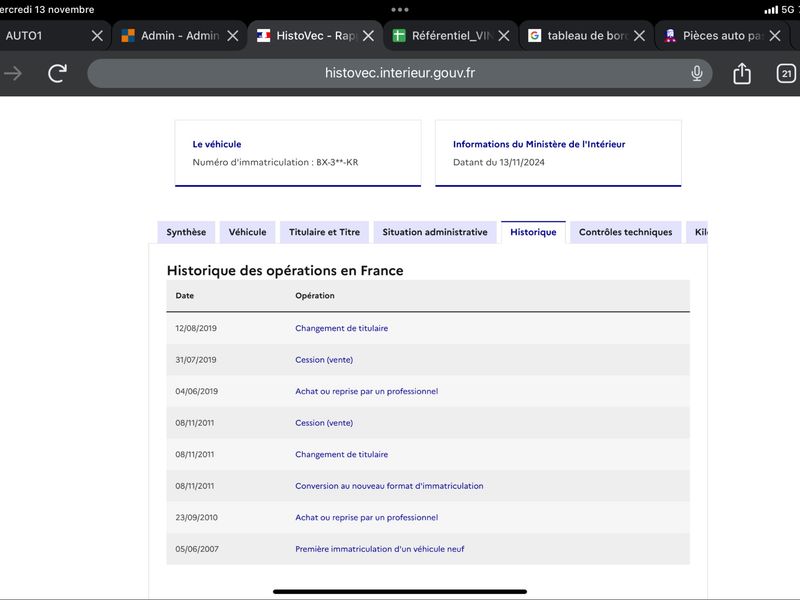The width and height of the screenshot is (800, 600).
Task: Open the partially visible Kilométrage tab
Action: (x=697, y=232)
